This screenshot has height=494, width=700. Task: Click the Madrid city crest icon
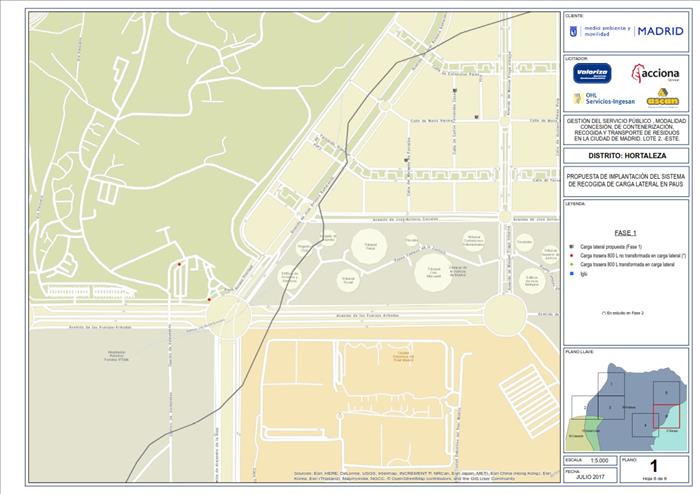pyautogui.click(x=576, y=32)
